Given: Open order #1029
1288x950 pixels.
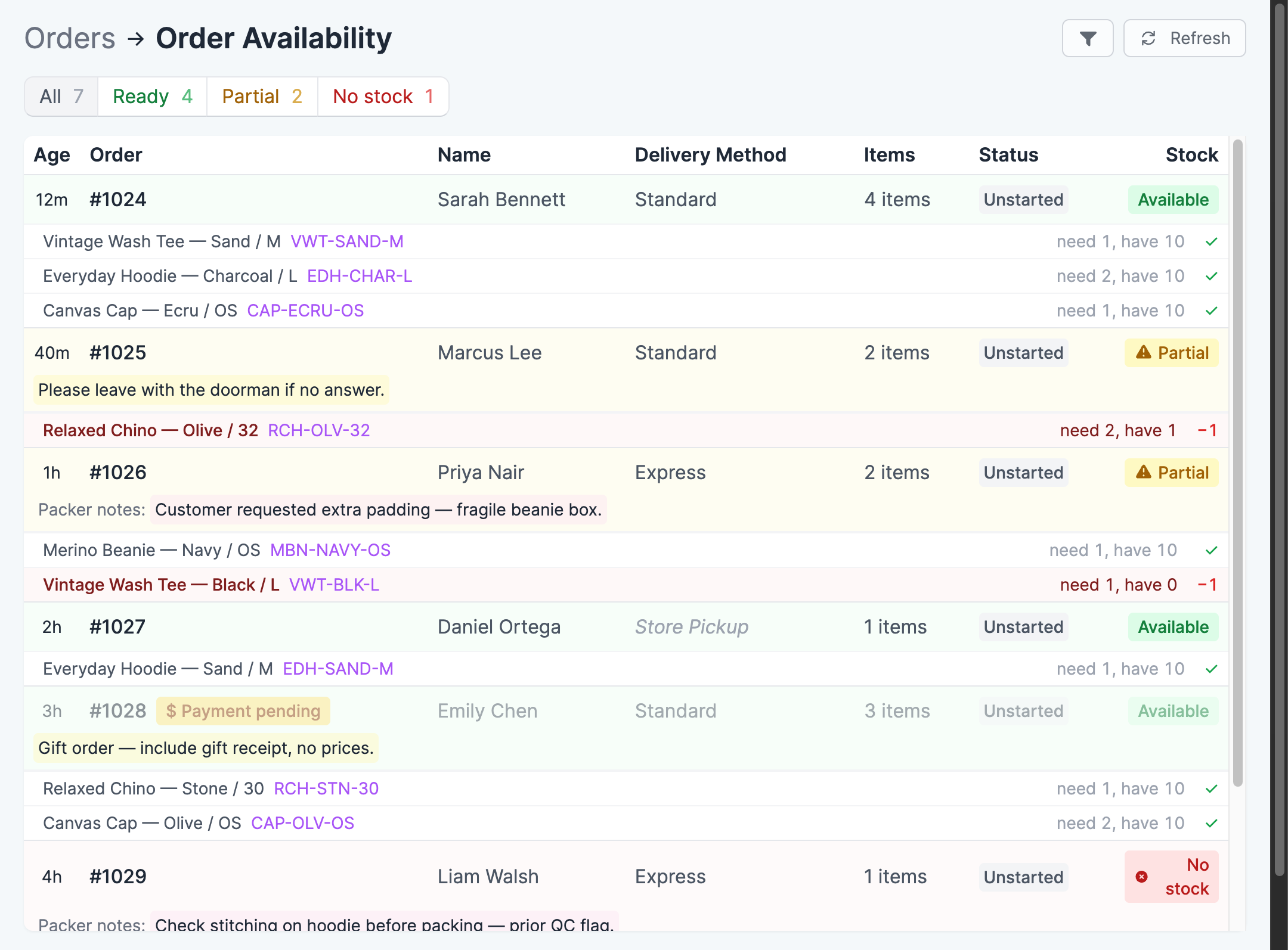Looking at the screenshot, I should 118,877.
